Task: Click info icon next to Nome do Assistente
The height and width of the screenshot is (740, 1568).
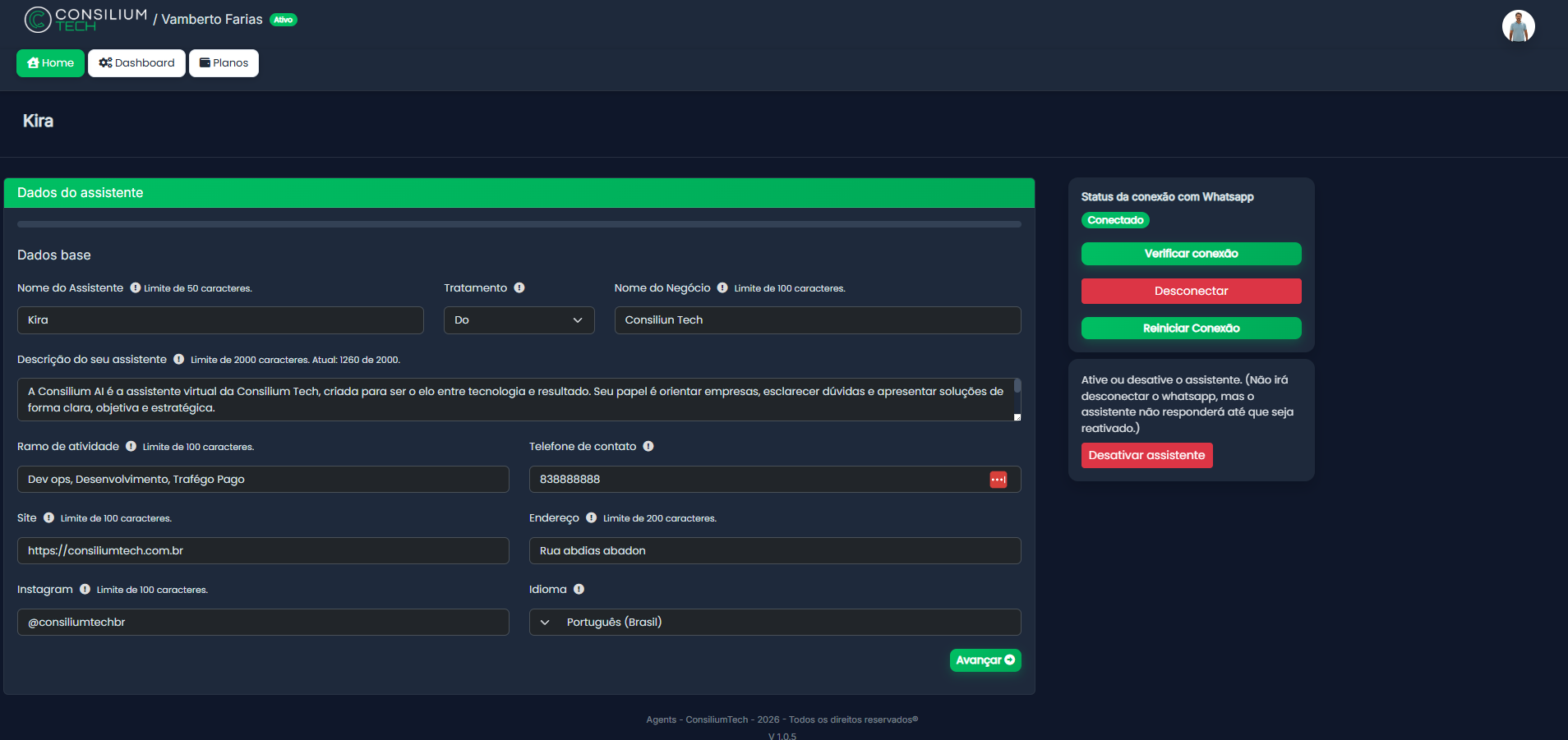Action: tap(136, 288)
